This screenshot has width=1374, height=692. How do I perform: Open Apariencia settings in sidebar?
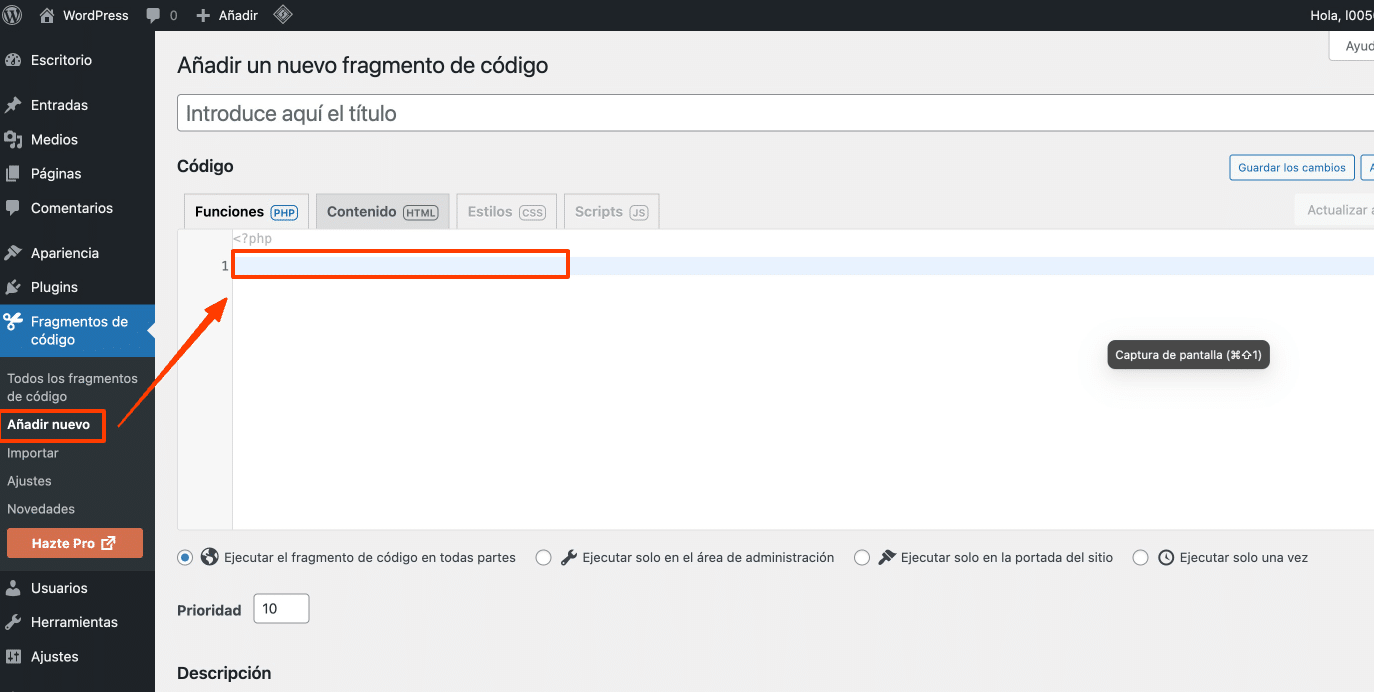pyautogui.click(x=65, y=253)
